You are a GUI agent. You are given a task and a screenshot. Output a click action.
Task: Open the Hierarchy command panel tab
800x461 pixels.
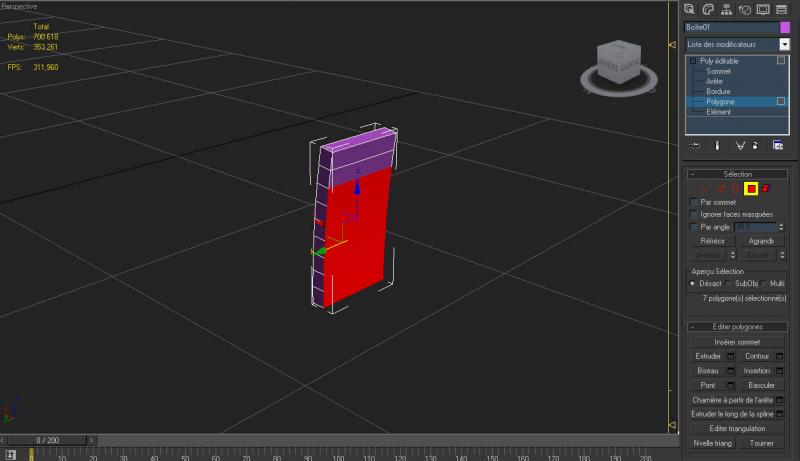pyautogui.click(x=725, y=9)
